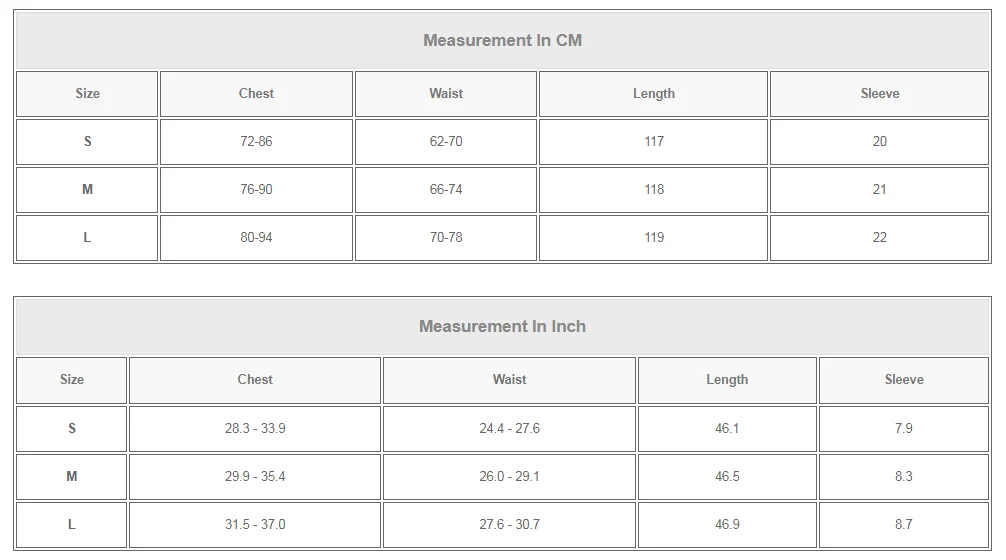
Task: Click the 'Measurement In CM' table title
Action: (x=502, y=41)
